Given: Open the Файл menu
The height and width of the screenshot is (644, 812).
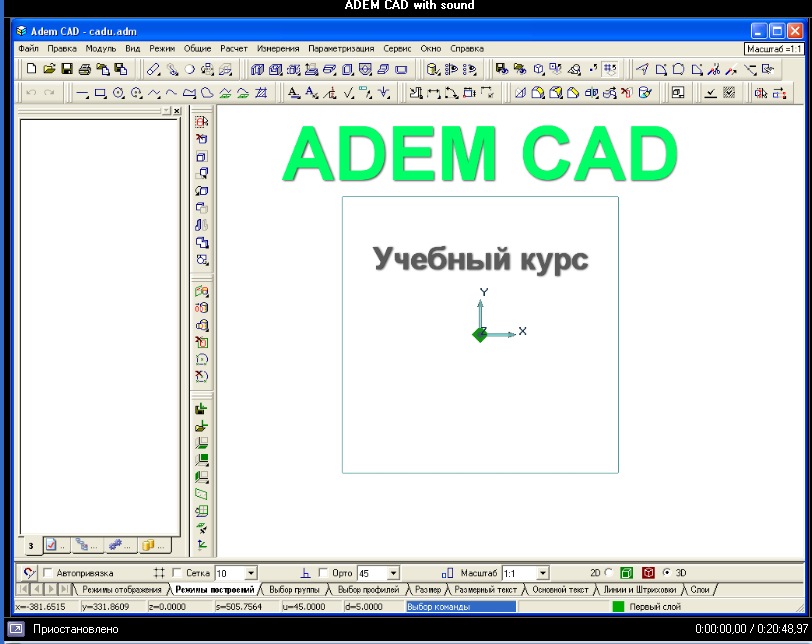Looking at the screenshot, I should click(x=28, y=49).
